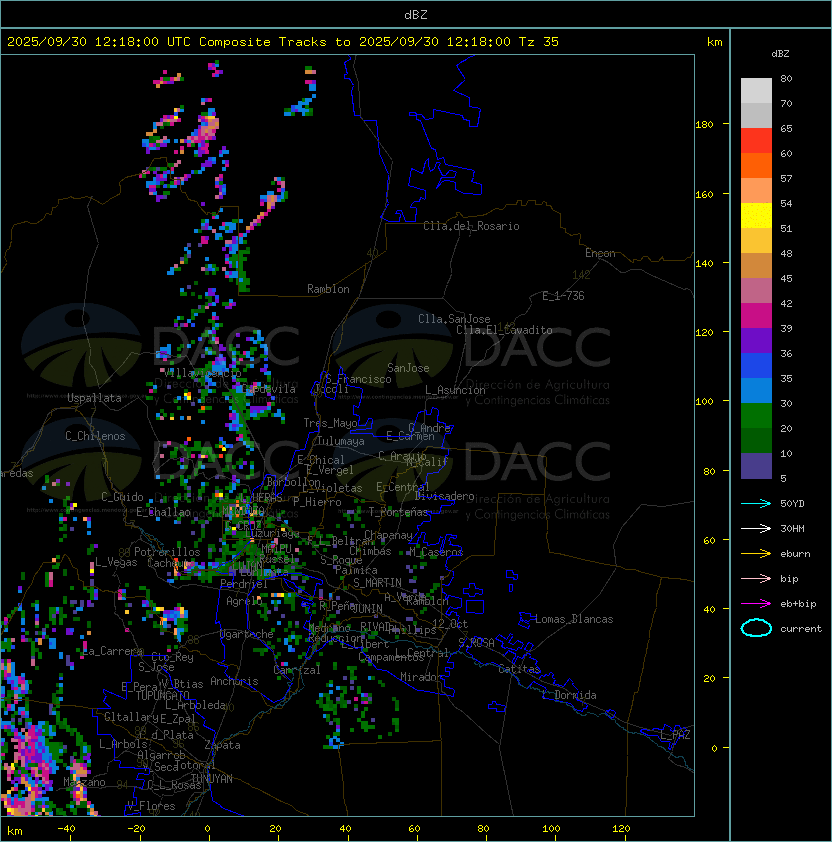The image size is (832, 842).
Task: Select the orange 60-57 dBZ swatch
Action: pyautogui.click(x=756, y=165)
